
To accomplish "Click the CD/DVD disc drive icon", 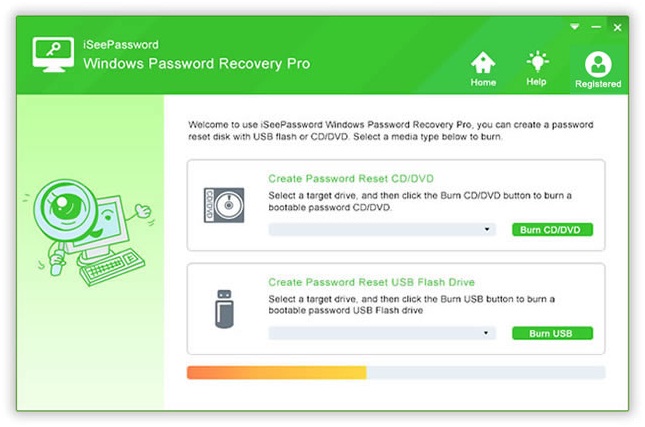I will pos(224,205).
